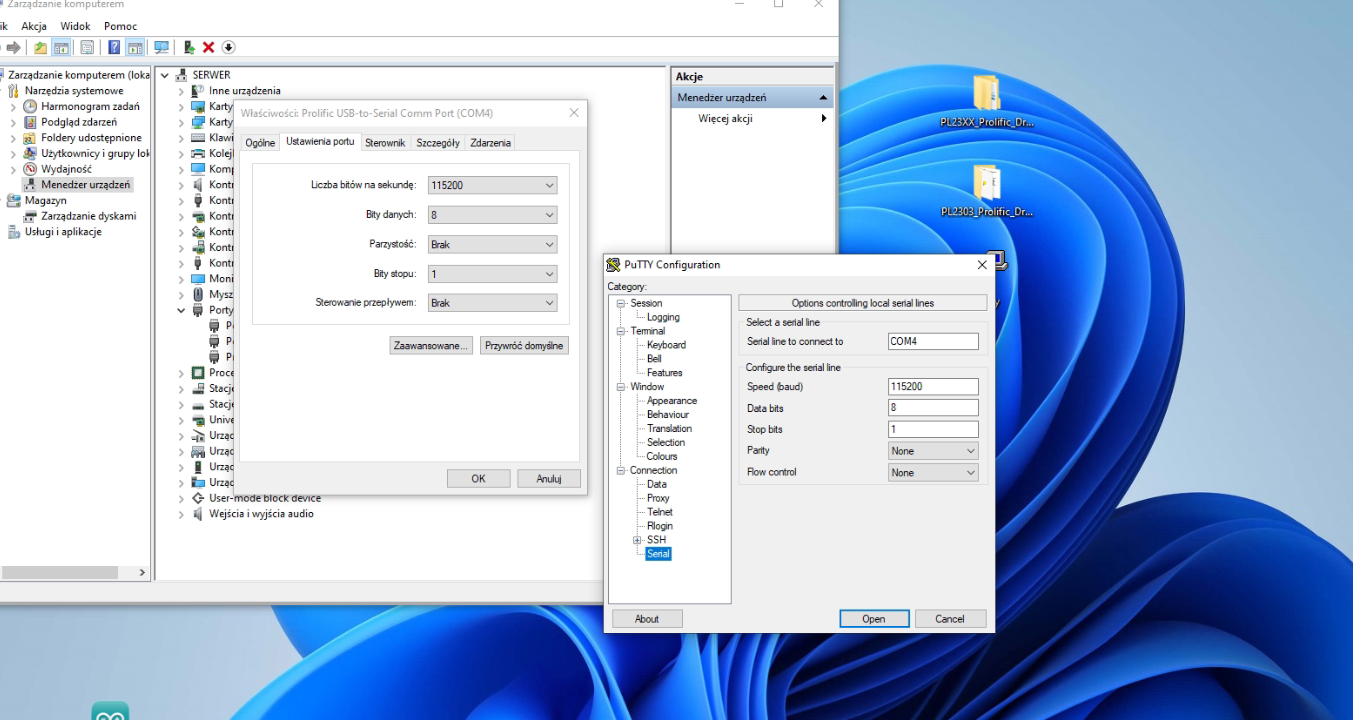Open Help via the blue question mark icon
The image size is (1353, 720).
click(114, 47)
